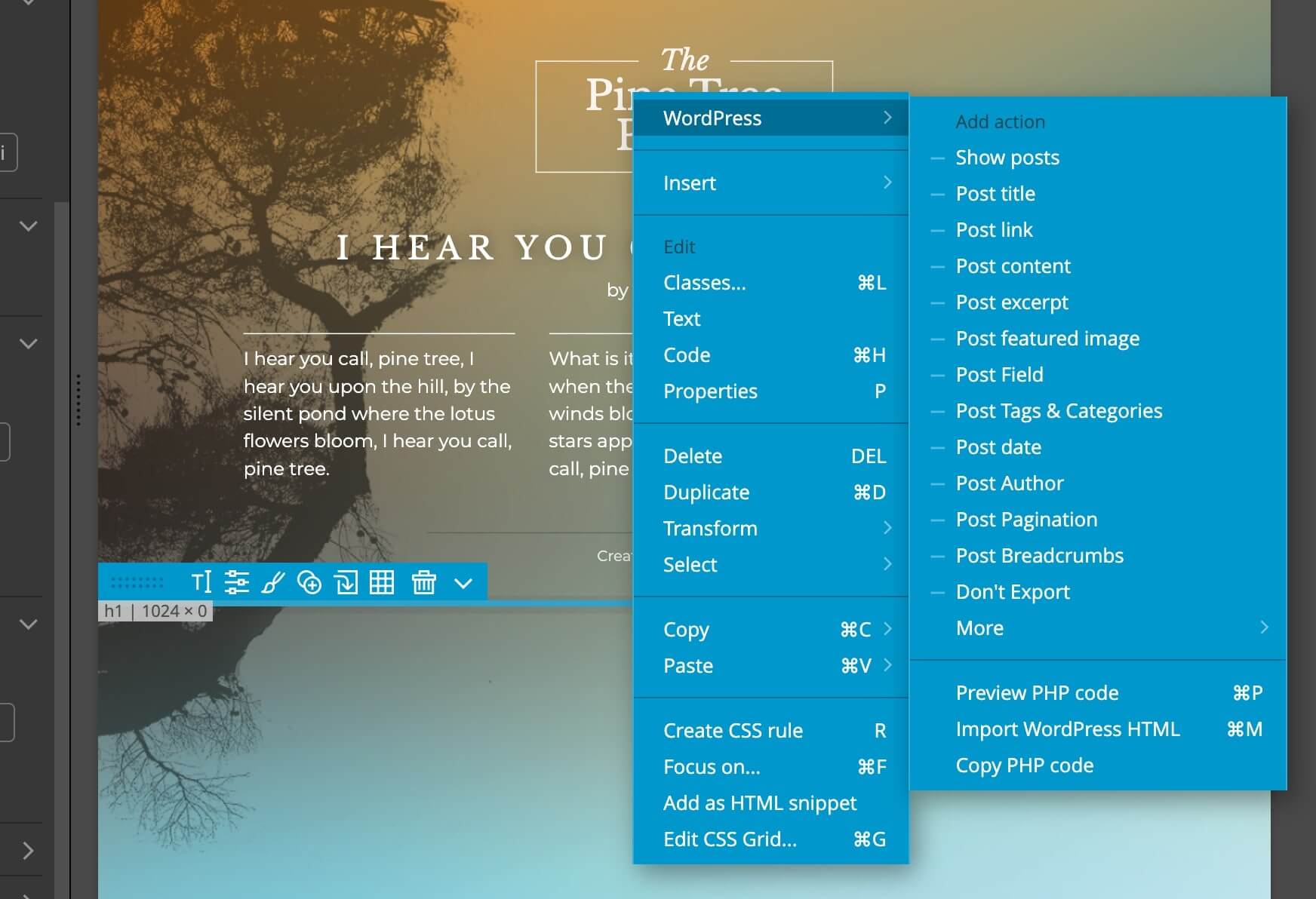
Task: Open element properties sliders icon
Action: pos(237,582)
